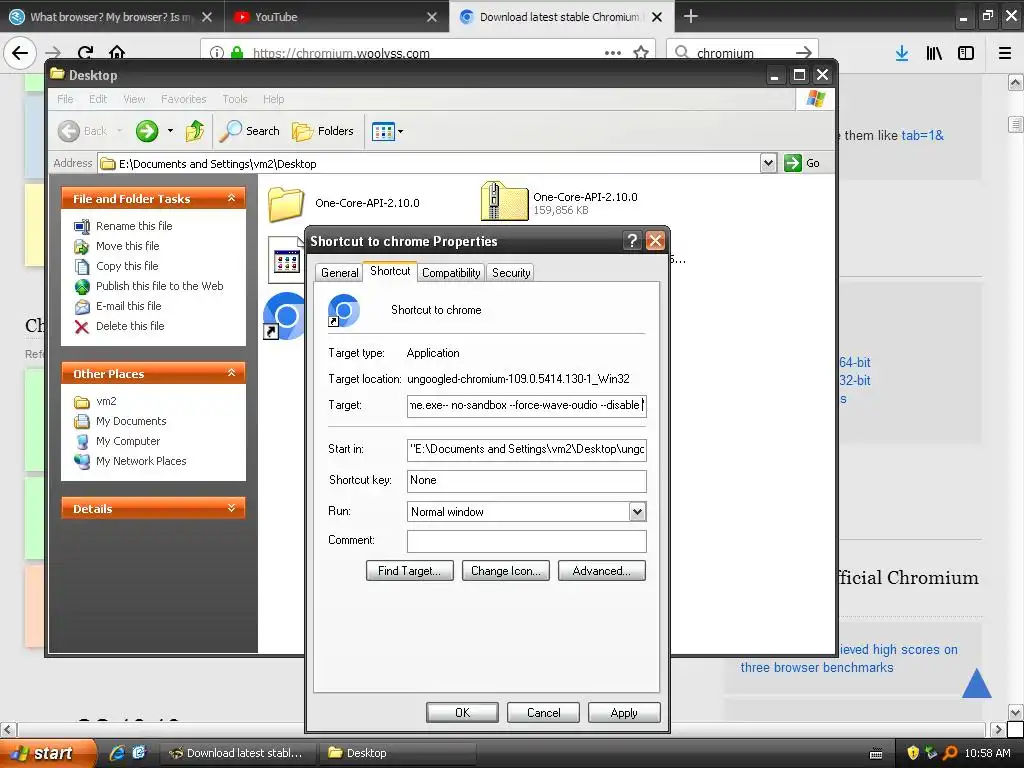Open the Firefox hamburger menu
Image resolution: width=1024 pixels, height=768 pixels.
point(1005,53)
